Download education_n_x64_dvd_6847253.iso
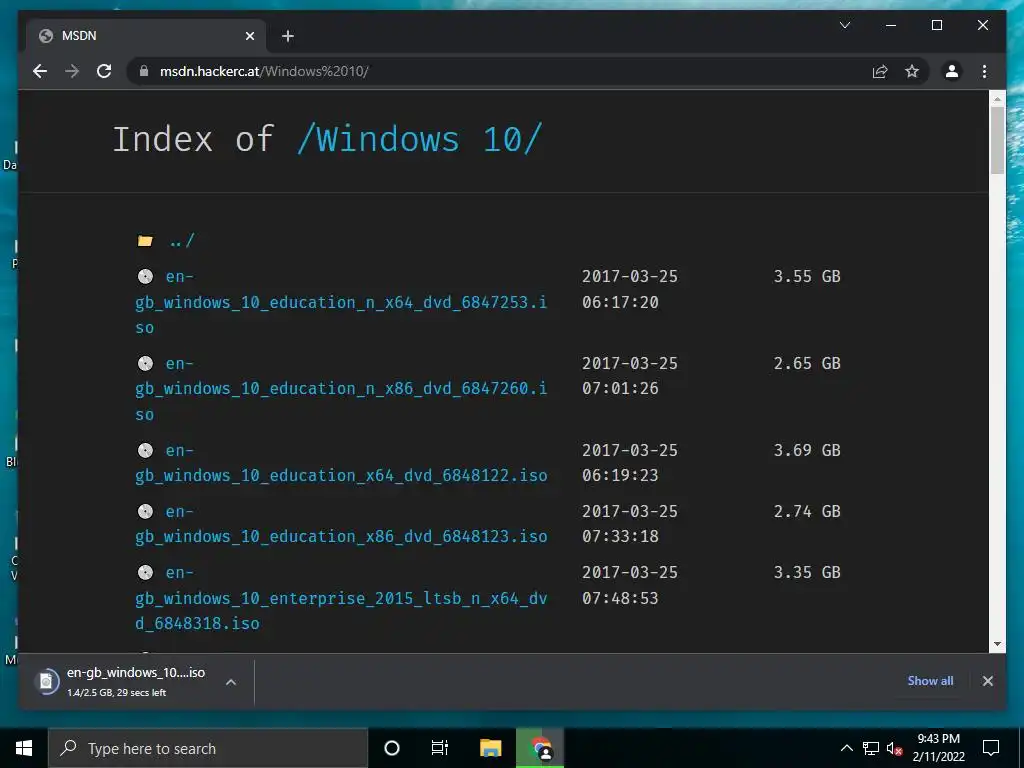Screen dimensions: 1024x768 click(341, 302)
